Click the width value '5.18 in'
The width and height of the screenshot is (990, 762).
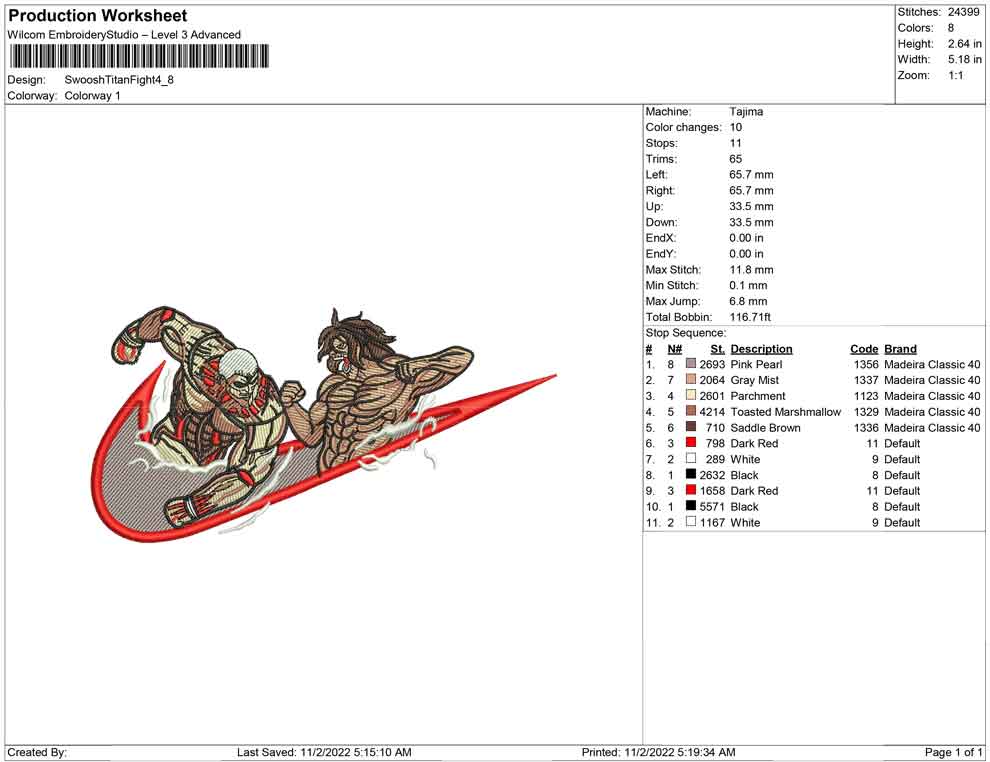(964, 59)
